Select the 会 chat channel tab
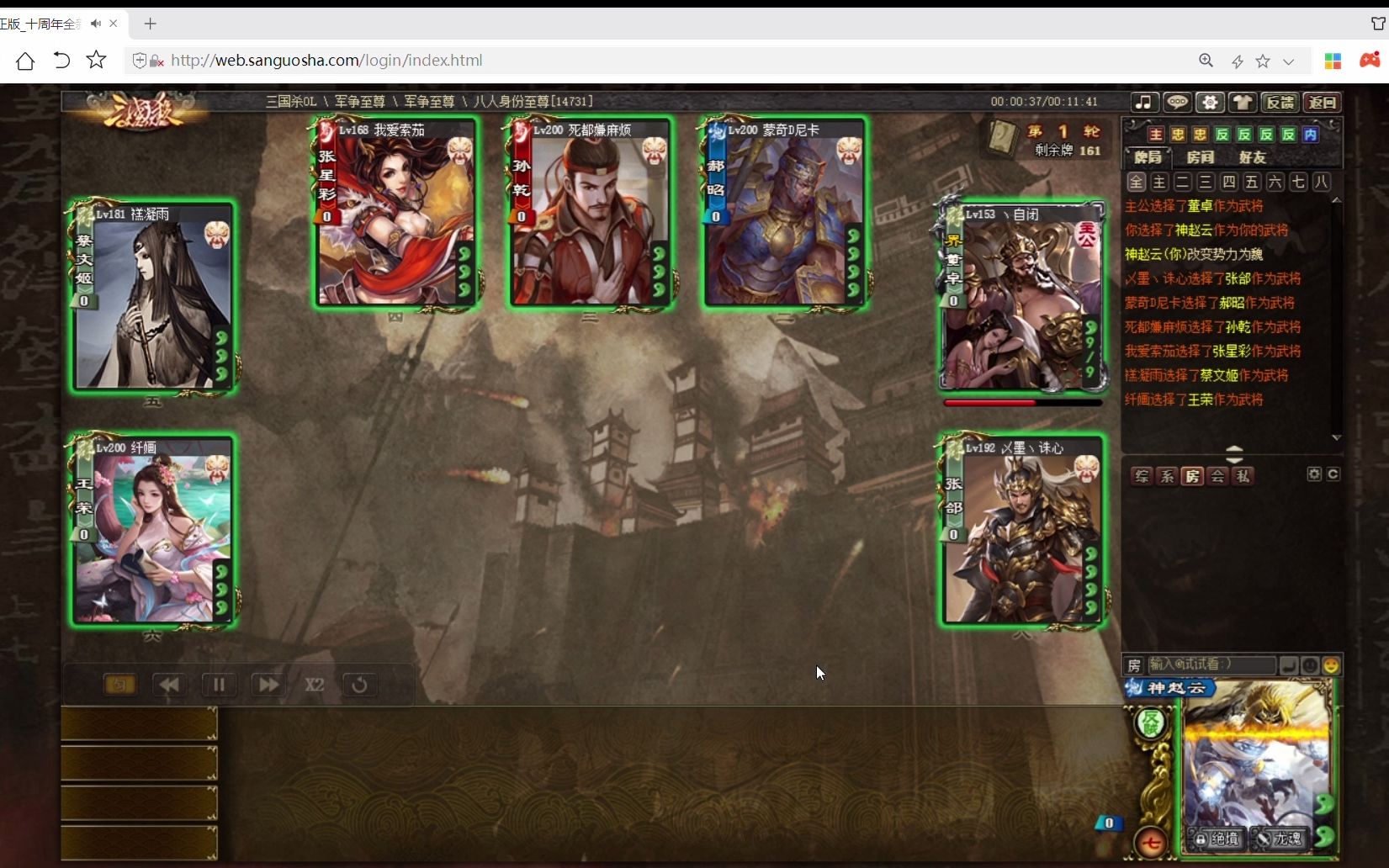The image size is (1389, 868). (1217, 476)
